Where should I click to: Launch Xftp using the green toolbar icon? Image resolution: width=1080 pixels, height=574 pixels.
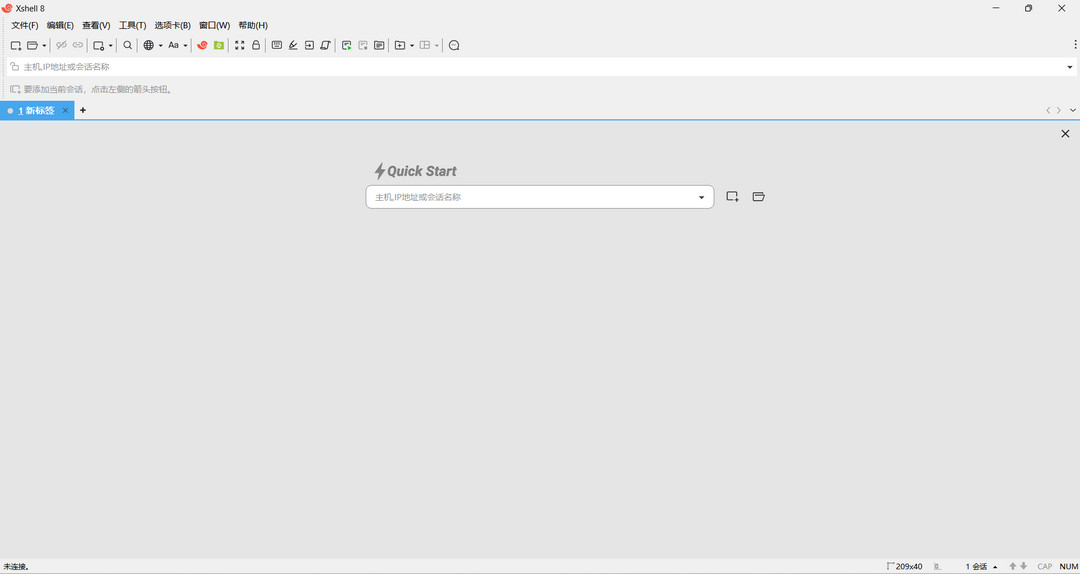tap(219, 45)
